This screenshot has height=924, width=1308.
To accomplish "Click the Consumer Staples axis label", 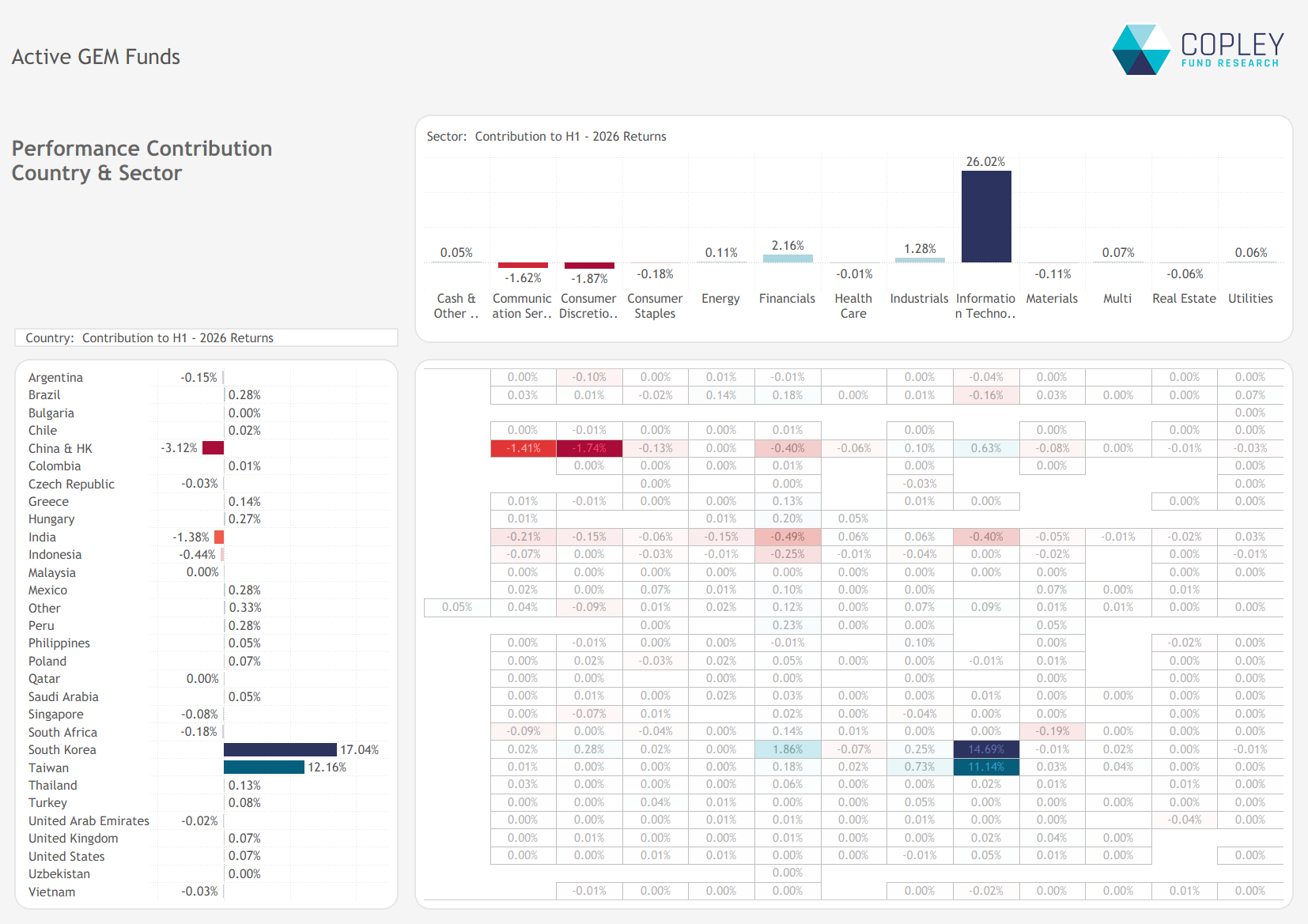I will [655, 306].
